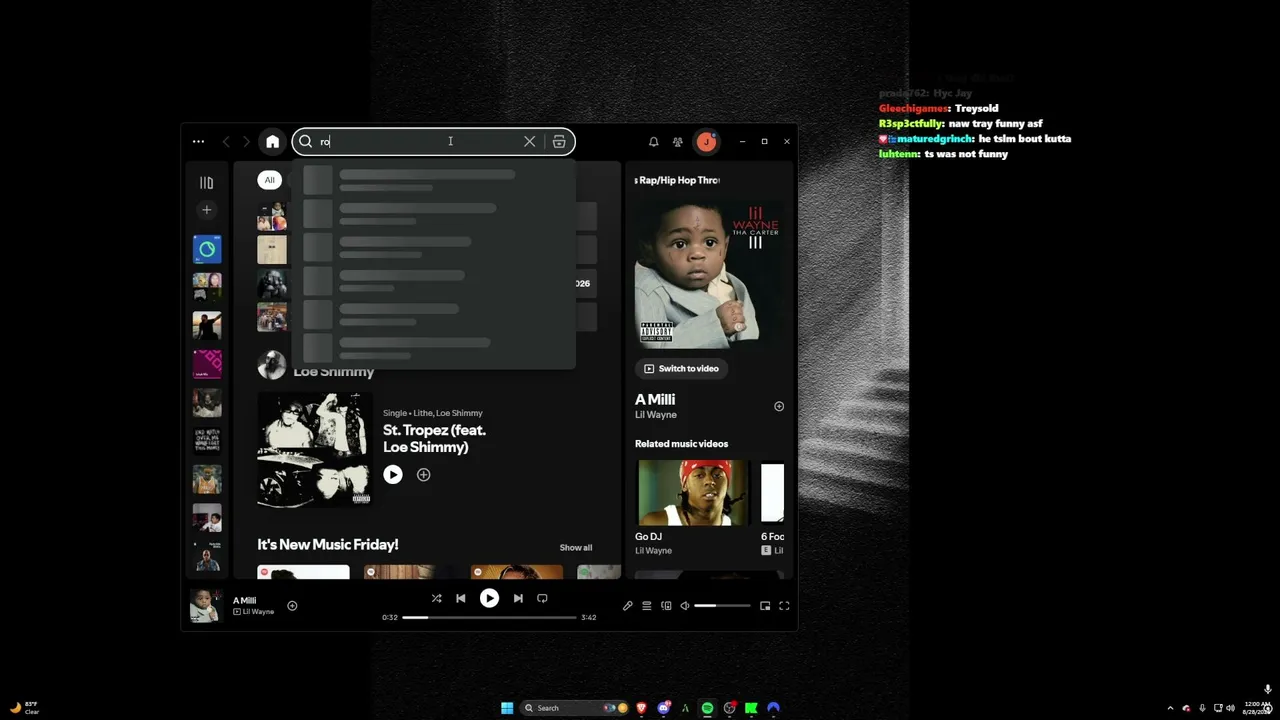Open Connect to a device

point(666,606)
